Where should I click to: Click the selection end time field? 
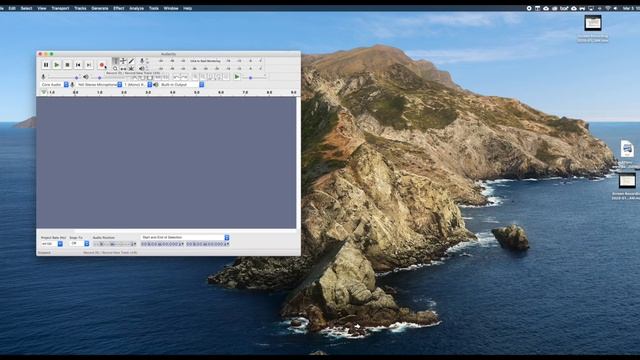[x=208, y=244]
